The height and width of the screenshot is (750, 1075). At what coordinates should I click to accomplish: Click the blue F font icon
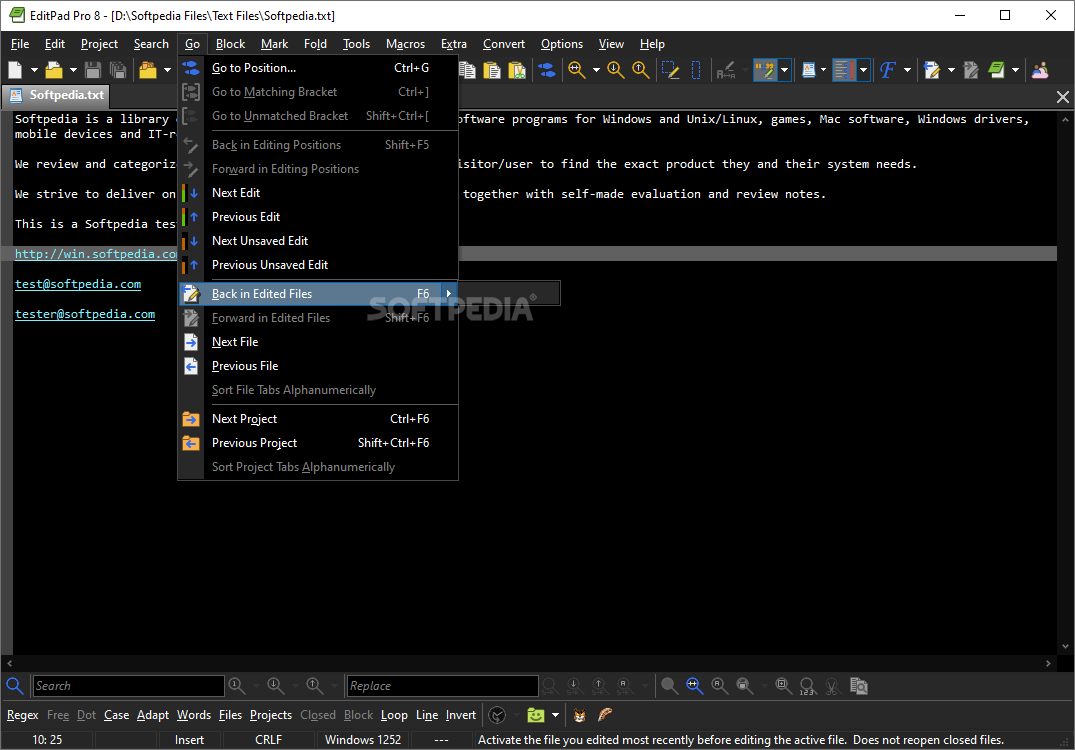pyautogui.click(x=888, y=70)
